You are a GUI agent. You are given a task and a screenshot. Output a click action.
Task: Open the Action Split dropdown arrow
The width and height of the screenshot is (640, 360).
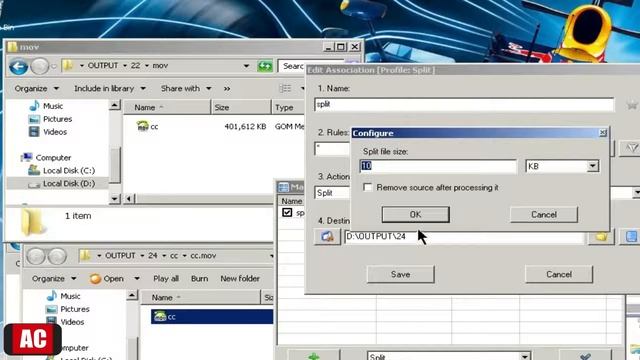pyautogui.click(x=636, y=193)
